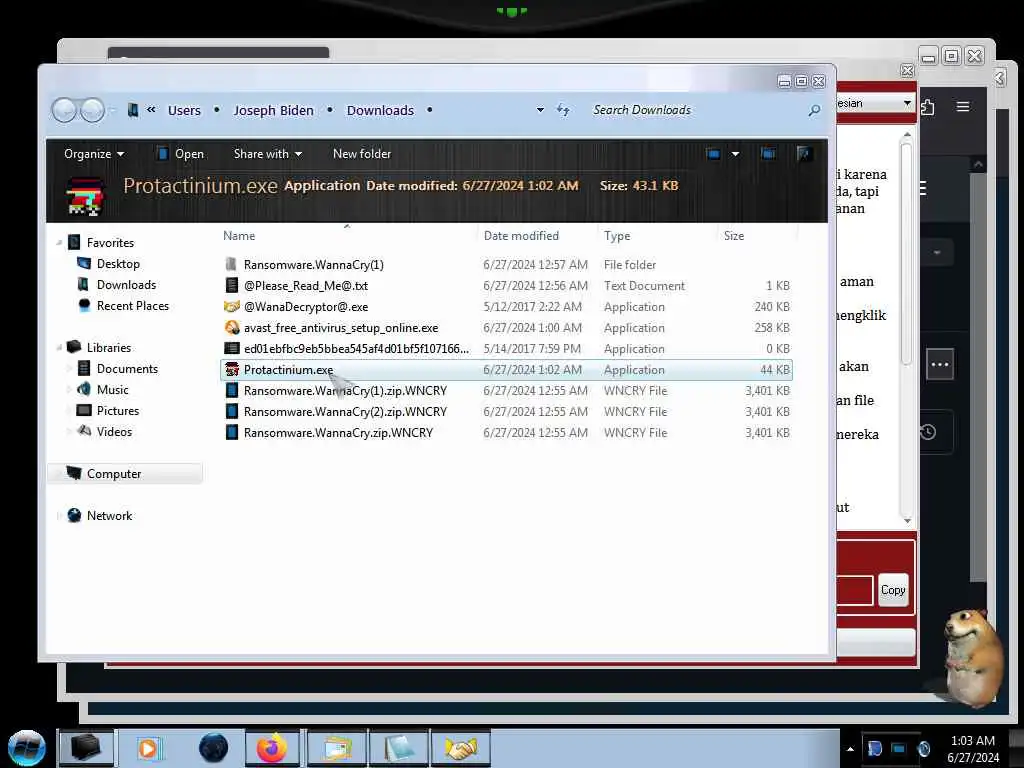The height and width of the screenshot is (768, 1024).
Task: Open the Music library
Action: (x=112, y=389)
